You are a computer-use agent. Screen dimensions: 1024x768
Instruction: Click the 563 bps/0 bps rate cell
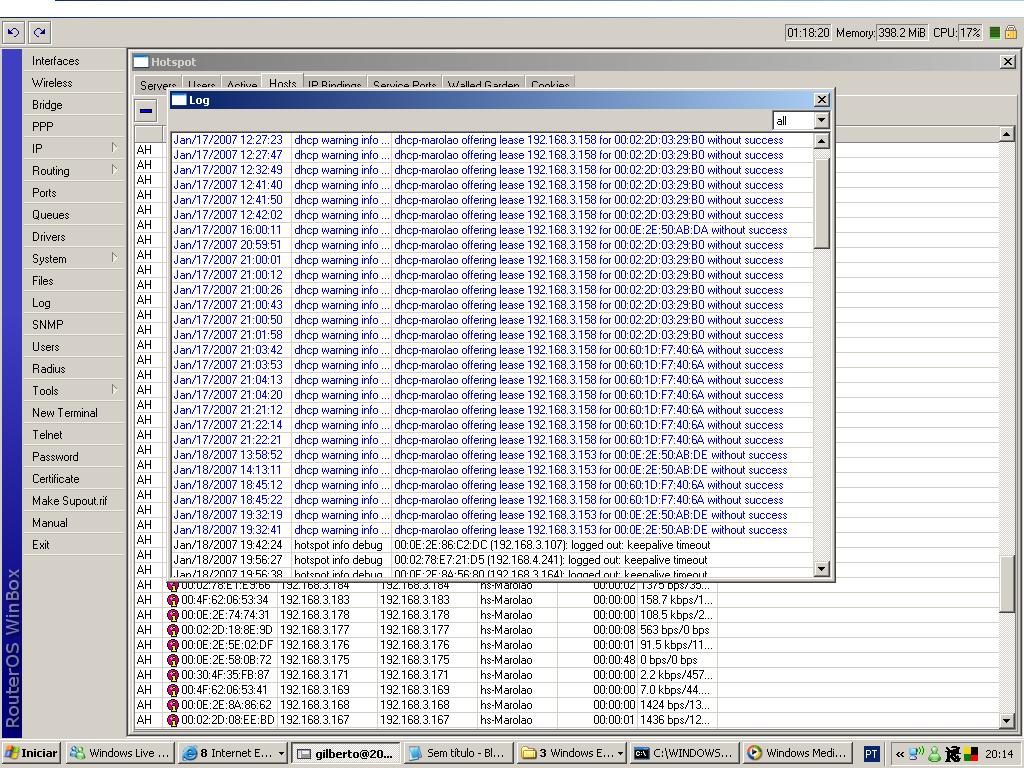pyautogui.click(x=675, y=630)
